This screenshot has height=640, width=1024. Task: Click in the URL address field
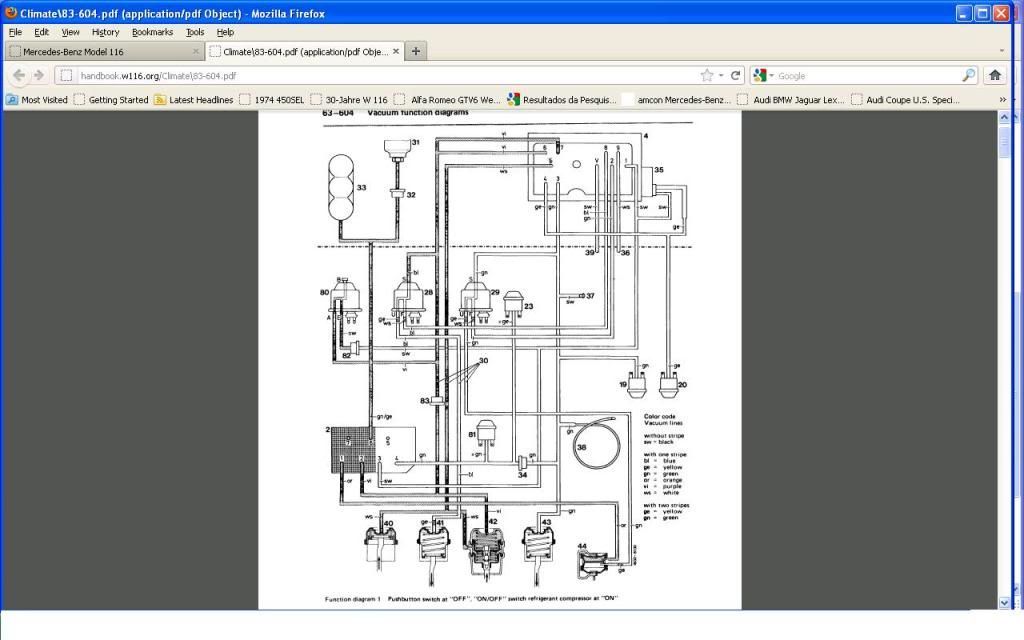380,75
